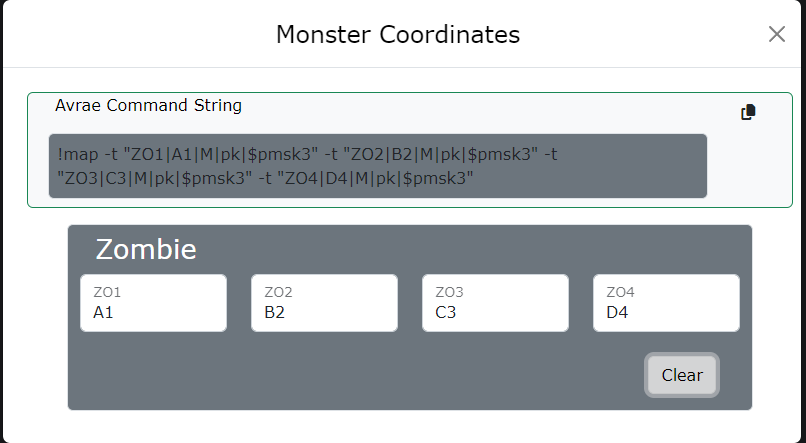The width and height of the screenshot is (806, 443).
Task: Click the second line starting with "ZO3|C3"
Action: pos(265,178)
